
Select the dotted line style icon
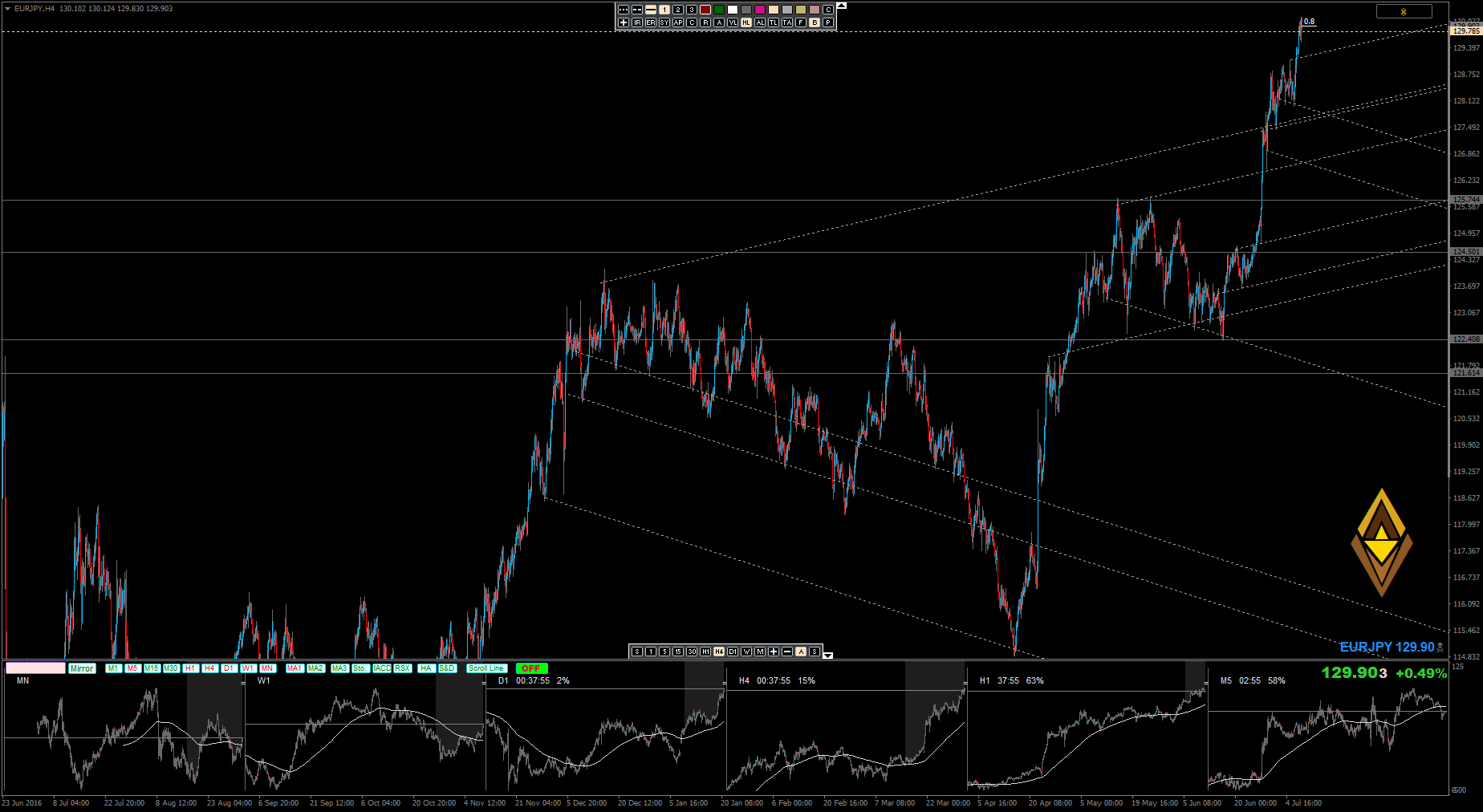pyautogui.click(x=624, y=10)
